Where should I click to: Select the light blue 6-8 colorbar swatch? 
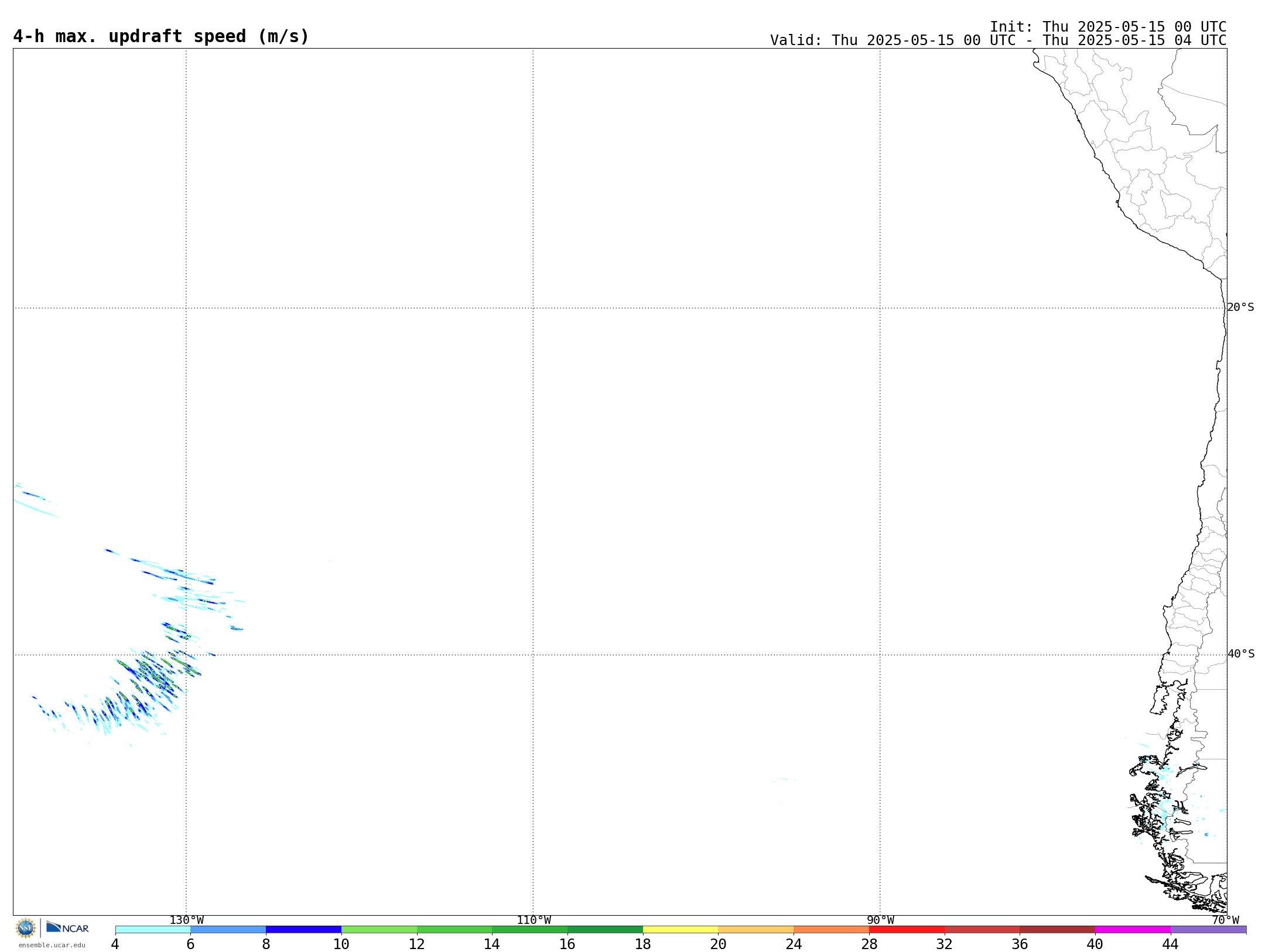[228, 930]
